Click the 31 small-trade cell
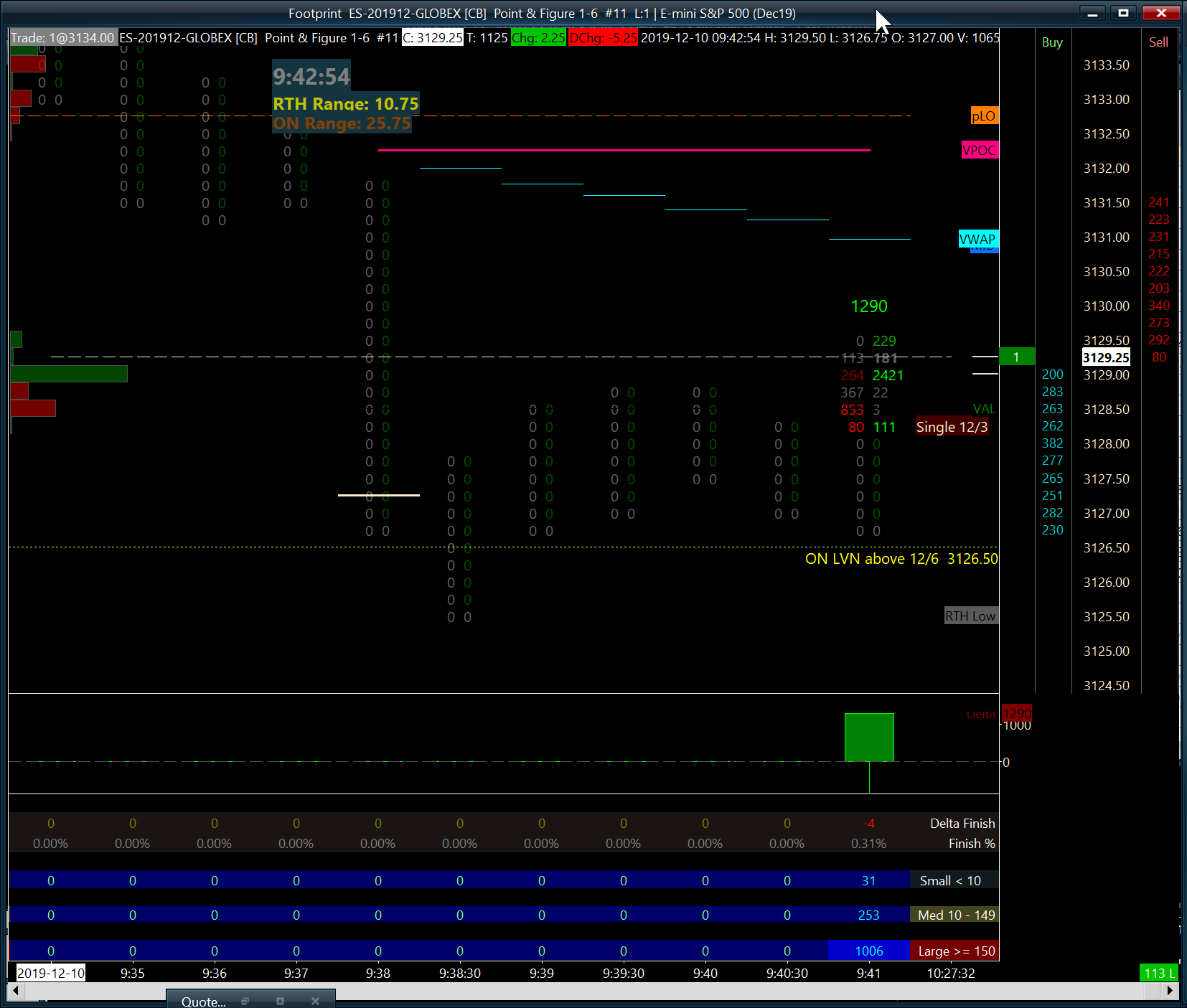The width and height of the screenshot is (1187, 1008). tap(868, 880)
